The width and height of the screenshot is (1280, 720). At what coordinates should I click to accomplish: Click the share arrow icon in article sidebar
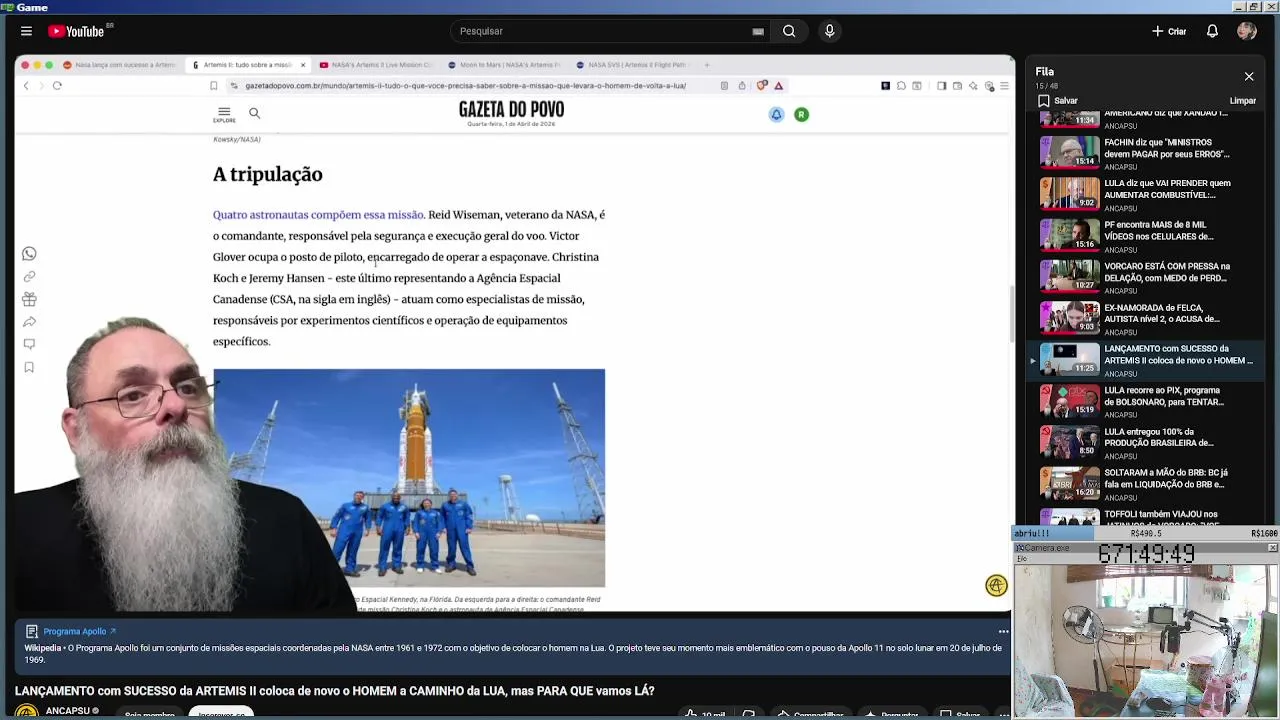29,322
